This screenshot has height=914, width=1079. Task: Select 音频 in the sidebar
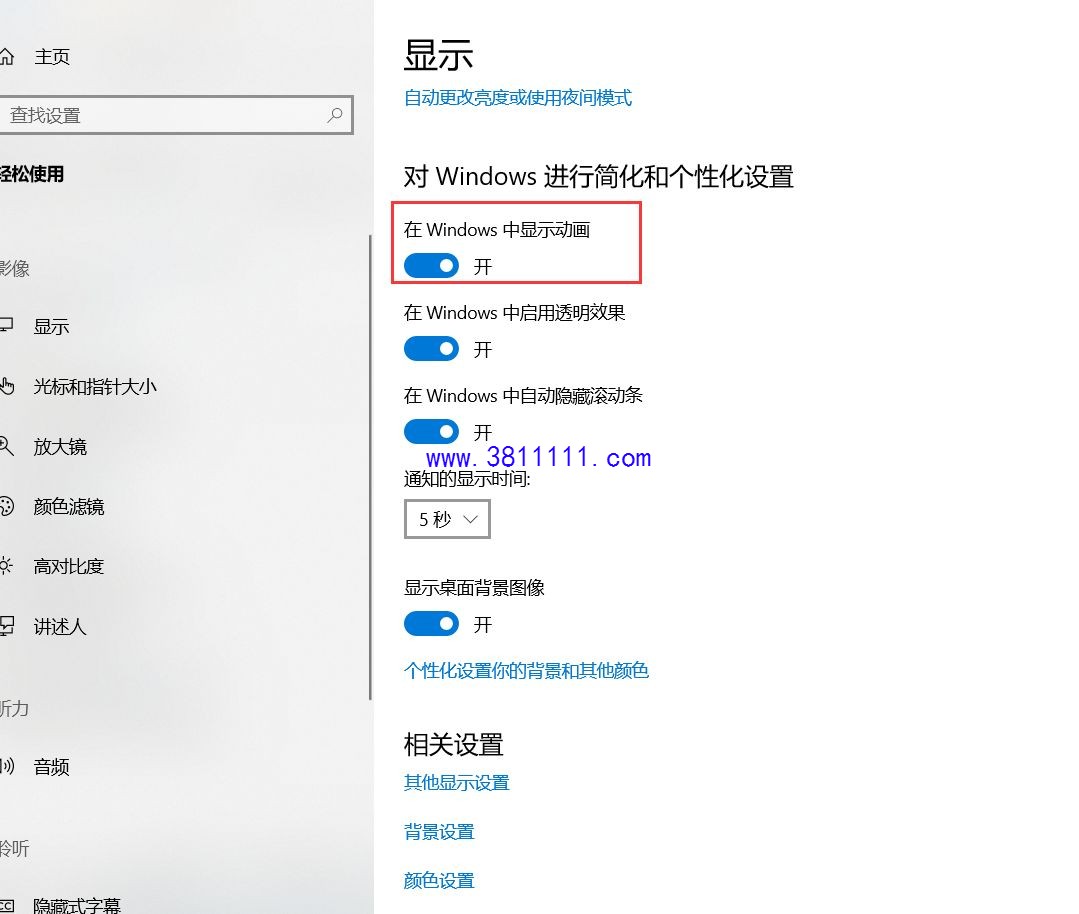(52, 767)
